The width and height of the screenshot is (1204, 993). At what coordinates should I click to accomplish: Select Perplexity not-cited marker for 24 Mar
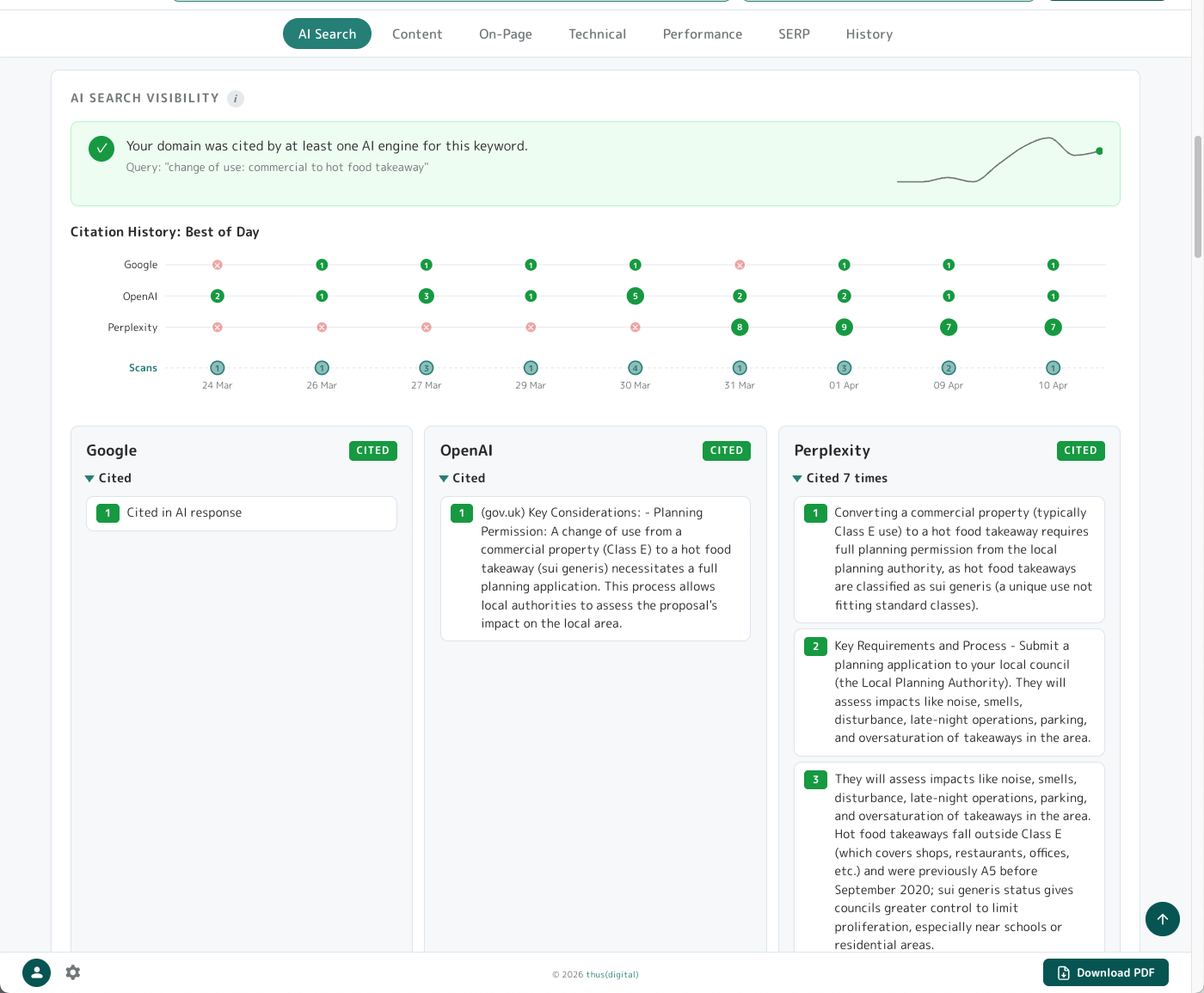coord(218,328)
